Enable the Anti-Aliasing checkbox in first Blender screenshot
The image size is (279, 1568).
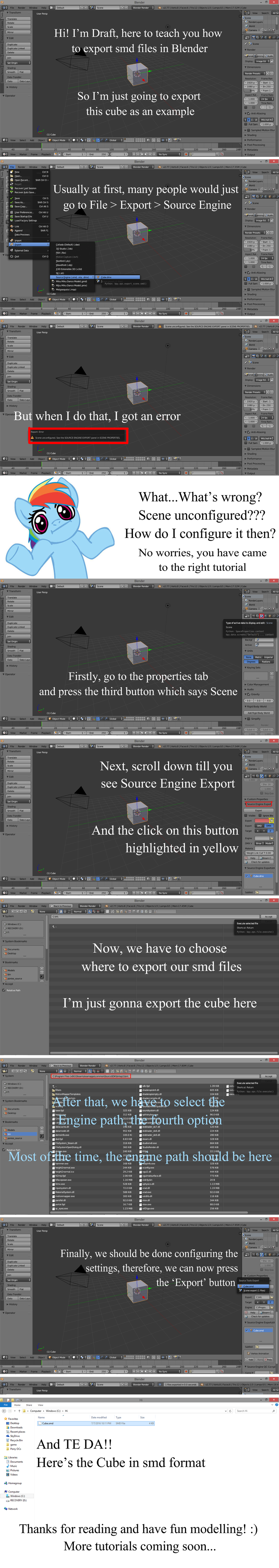pos(249,113)
